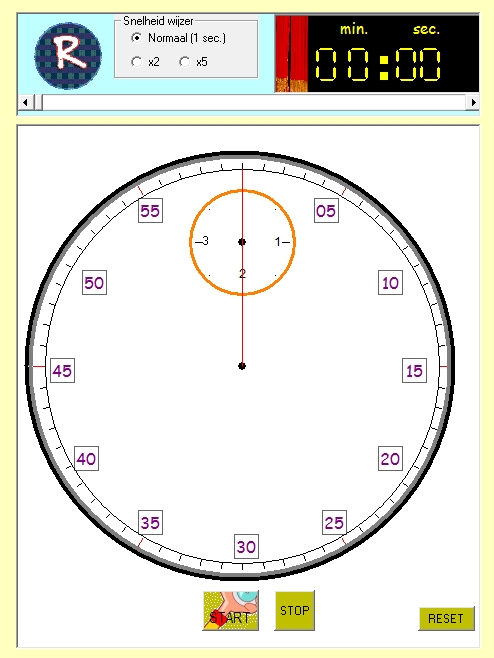Click the 55 seconds marker box
Screen dimensions: 494x658
150,211
